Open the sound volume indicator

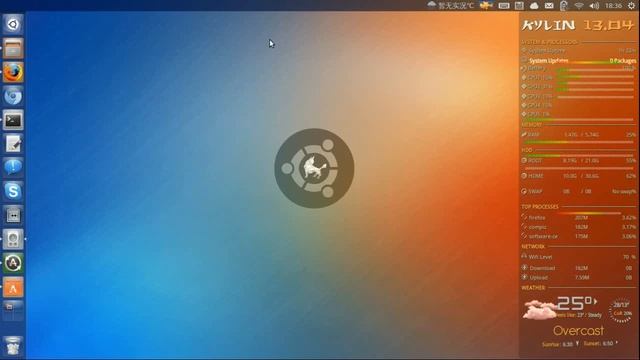click(x=594, y=6)
